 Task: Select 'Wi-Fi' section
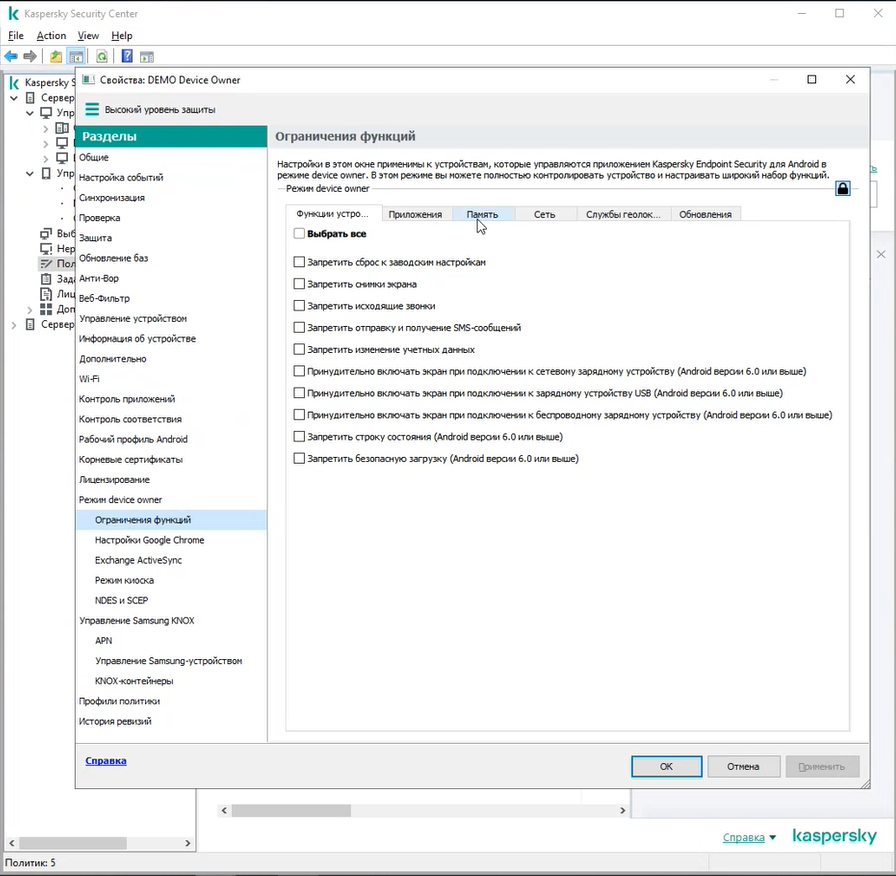click(x=171, y=379)
